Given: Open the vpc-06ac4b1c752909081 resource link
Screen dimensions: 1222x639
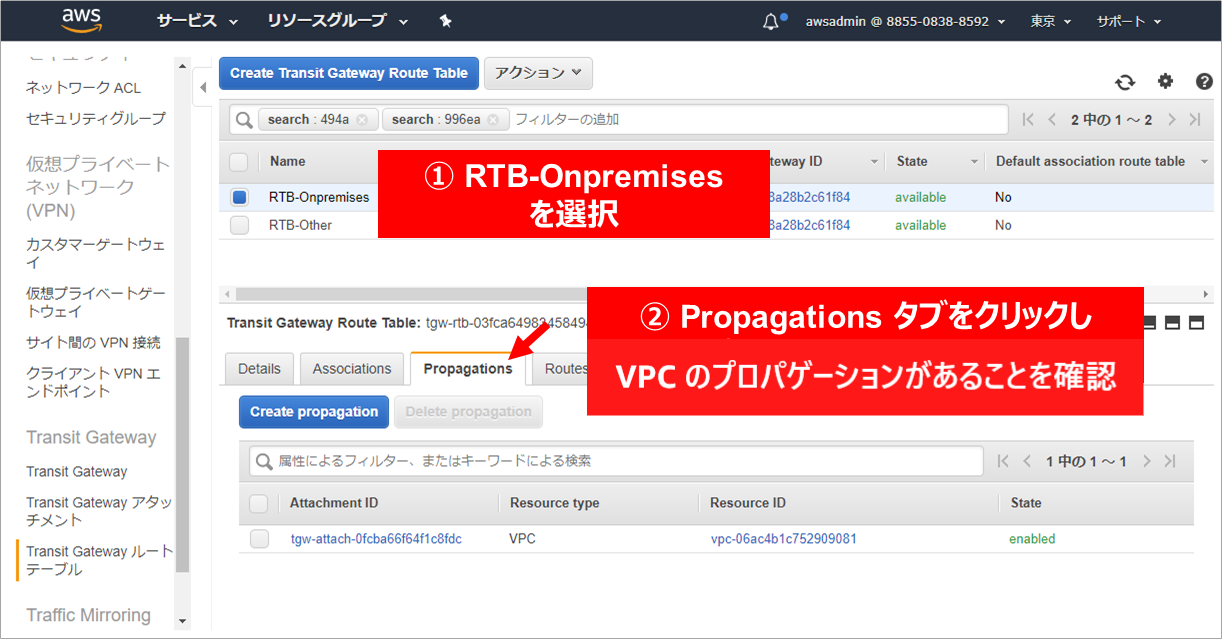Looking at the screenshot, I should point(783,539).
